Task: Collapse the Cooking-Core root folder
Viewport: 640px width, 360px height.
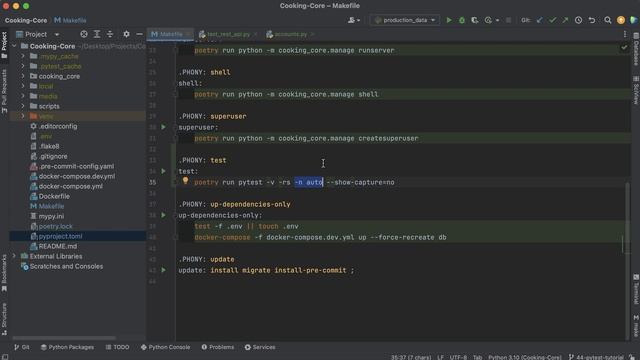Action: point(15,46)
